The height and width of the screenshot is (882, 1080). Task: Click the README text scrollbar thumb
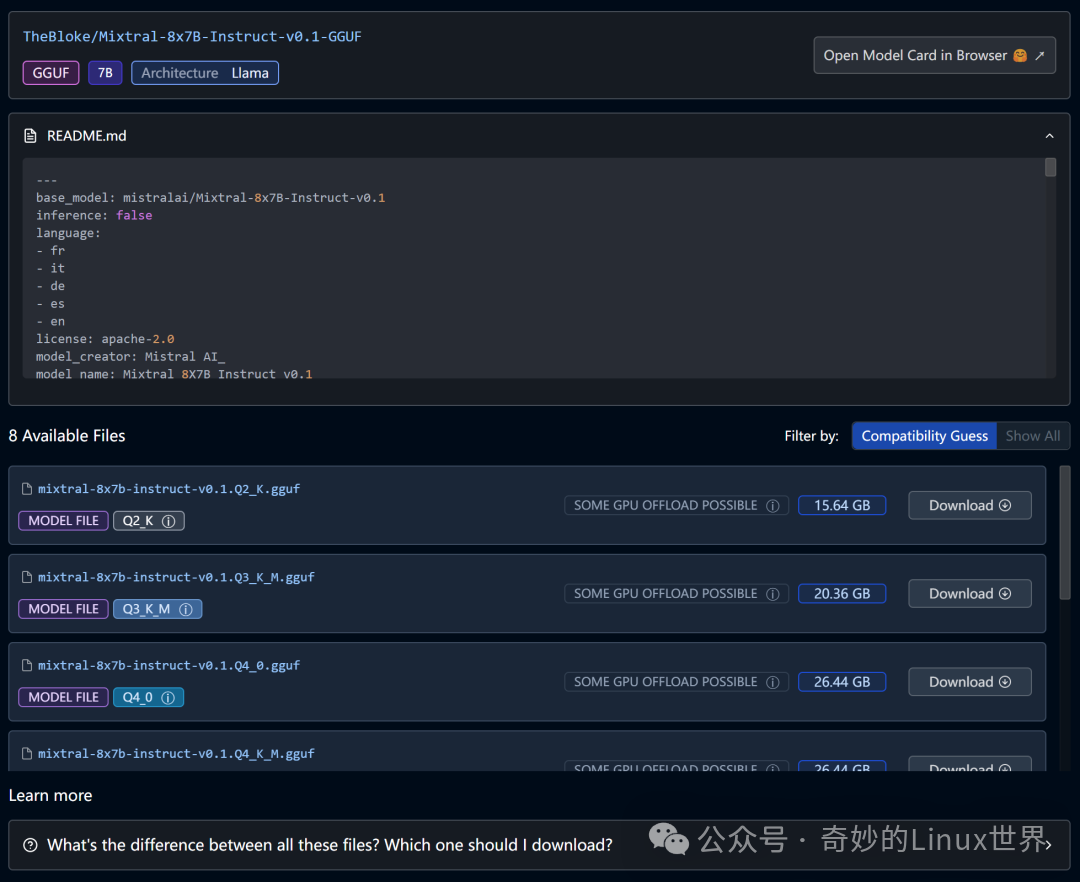pos(1050,167)
